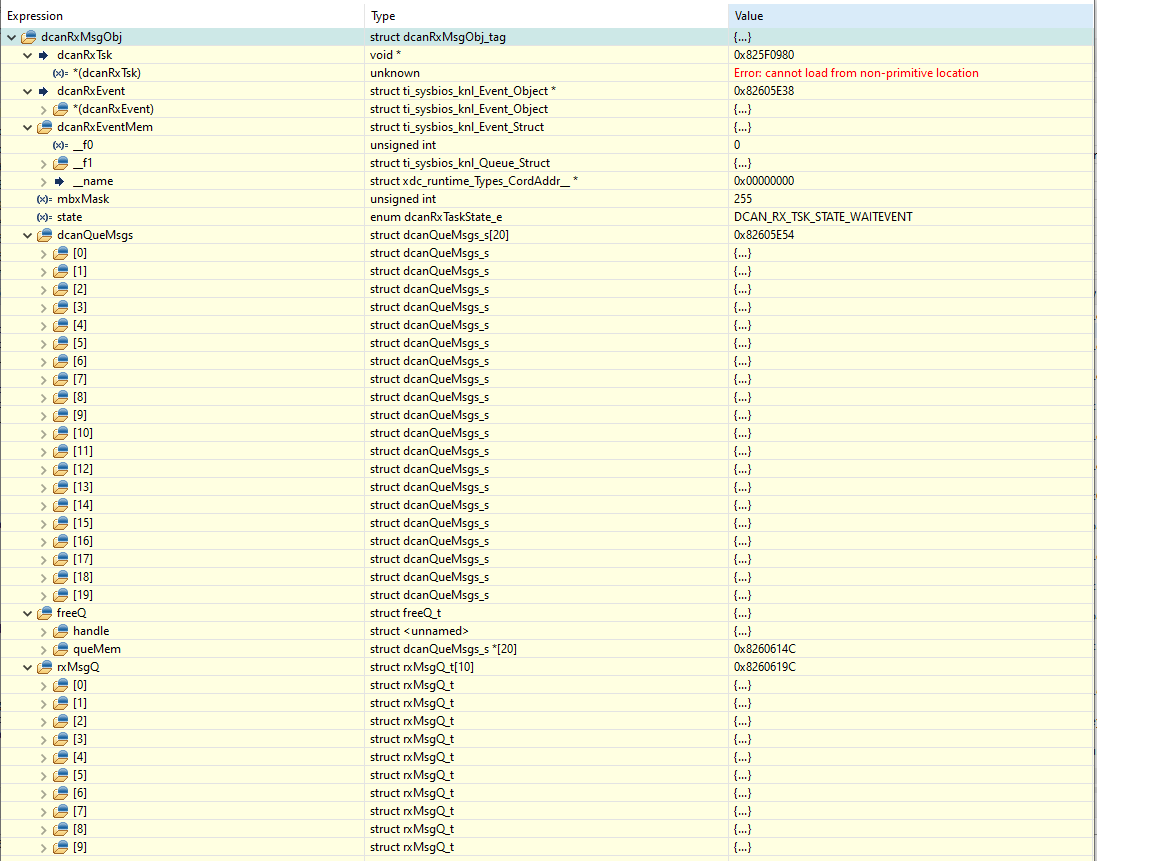Select __name value 0x00000000
Viewport: 1152px width, 861px height.
pos(764,181)
